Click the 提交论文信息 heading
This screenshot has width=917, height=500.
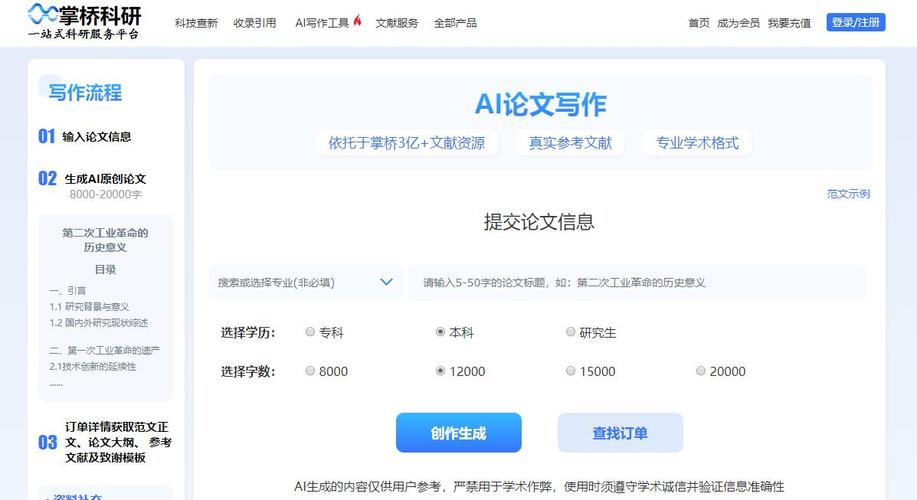click(539, 222)
